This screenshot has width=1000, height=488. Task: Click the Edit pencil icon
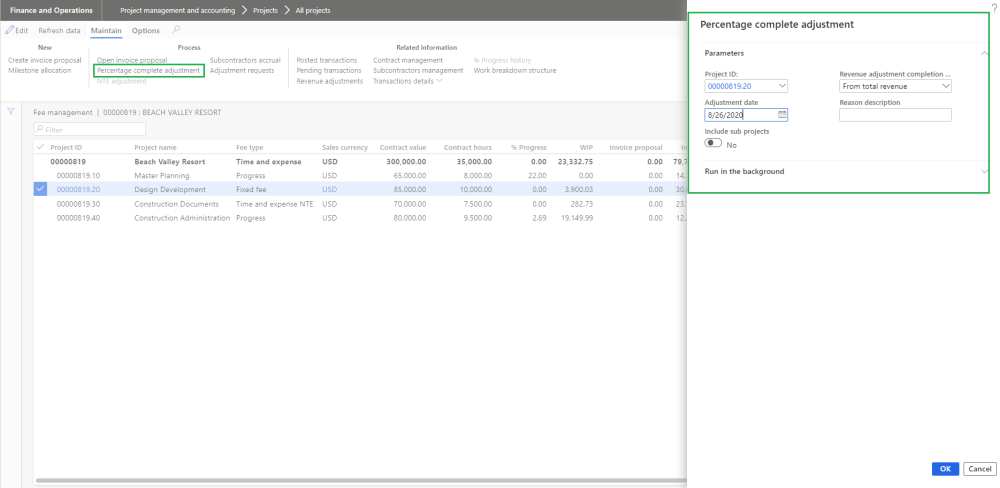9,31
